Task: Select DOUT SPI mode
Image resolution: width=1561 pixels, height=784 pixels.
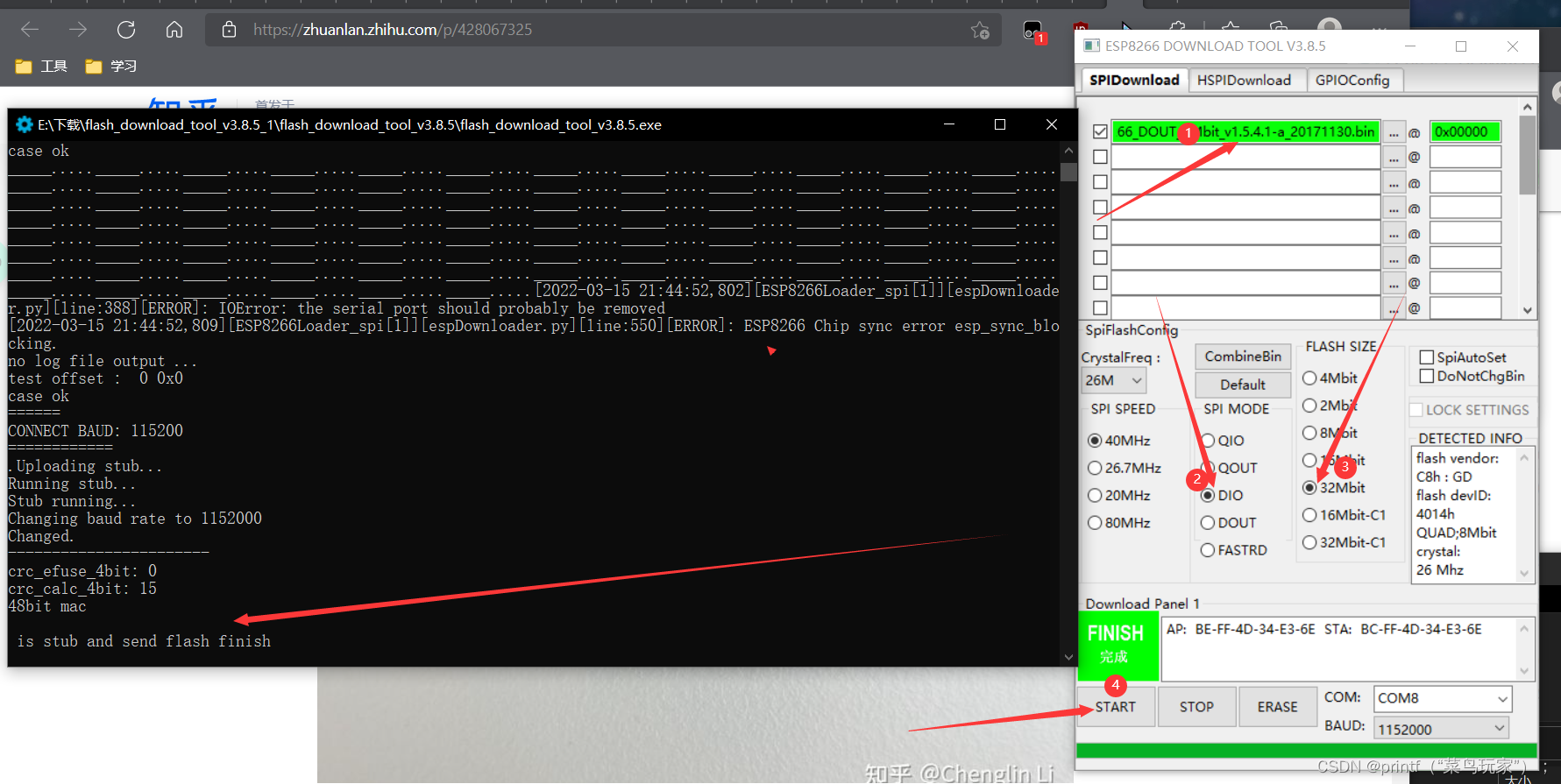Action: click(1208, 523)
